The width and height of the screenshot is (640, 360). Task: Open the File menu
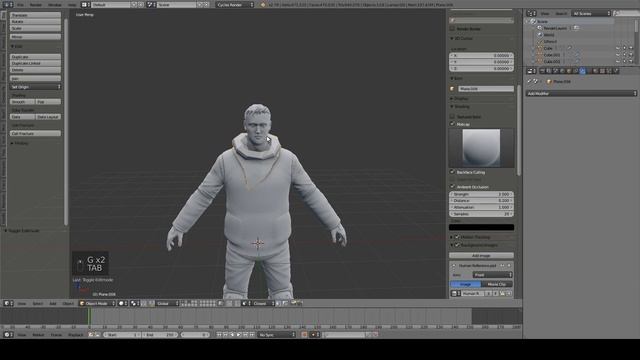[20, 4]
